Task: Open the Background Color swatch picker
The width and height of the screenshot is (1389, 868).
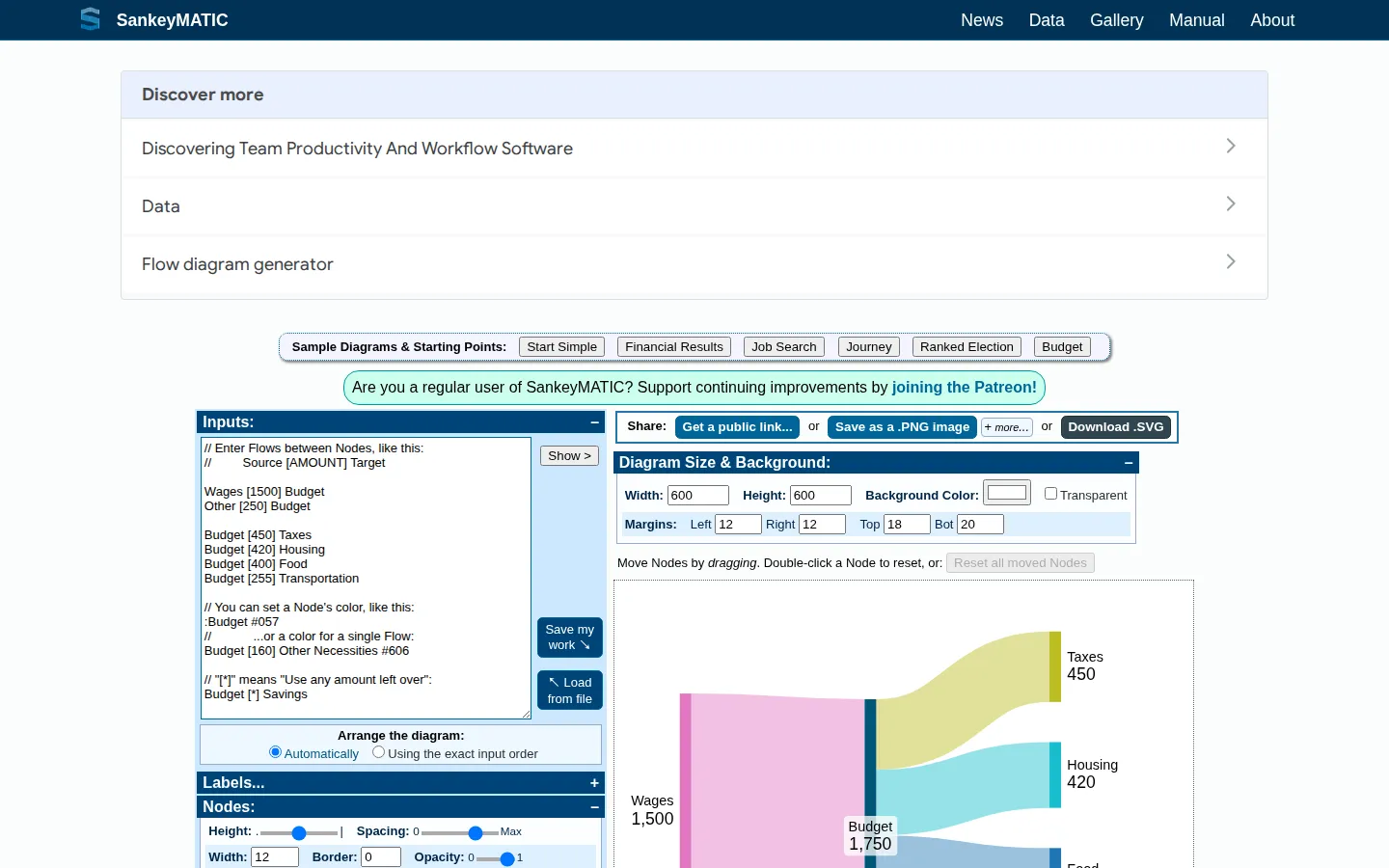Action: [1007, 493]
